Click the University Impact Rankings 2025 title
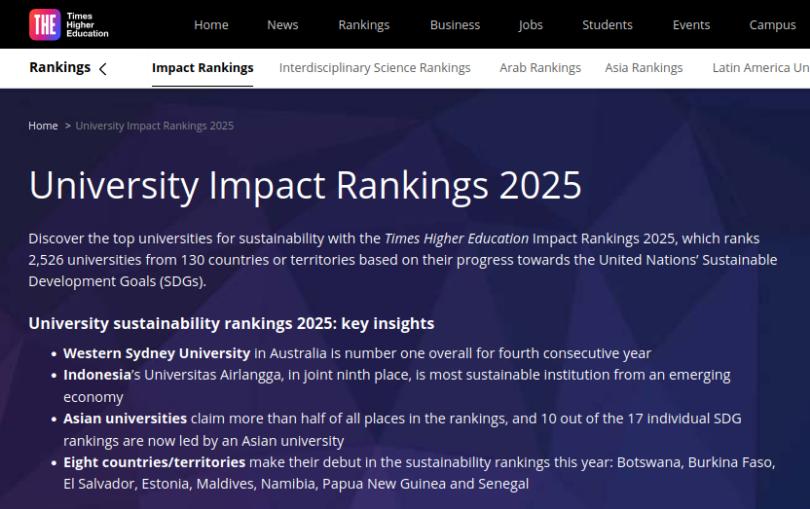The width and height of the screenshot is (810, 509). pos(305,185)
